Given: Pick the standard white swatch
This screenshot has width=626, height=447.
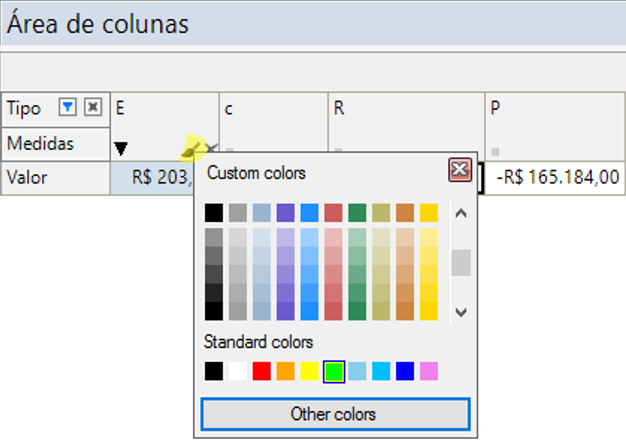Looking at the screenshot, I should pos(238,371).
